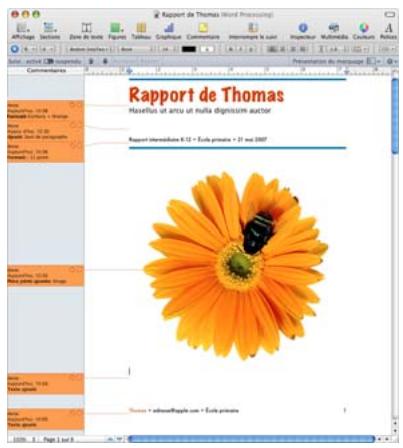Screen dimensions: 403x448
Task: Toggle italic in format bar
Action: tap(241, 49)
